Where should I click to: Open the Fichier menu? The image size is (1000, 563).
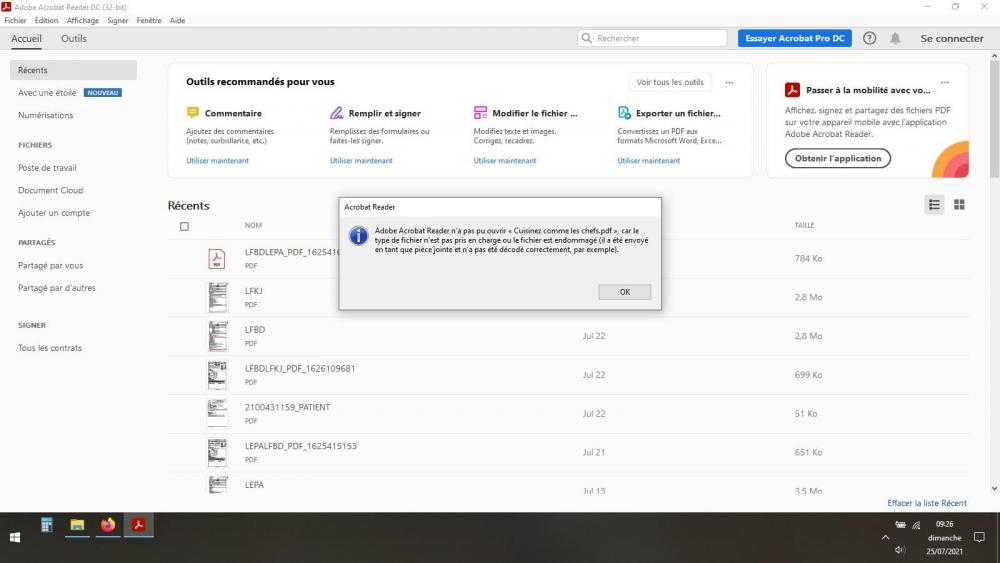click(15, 20)
